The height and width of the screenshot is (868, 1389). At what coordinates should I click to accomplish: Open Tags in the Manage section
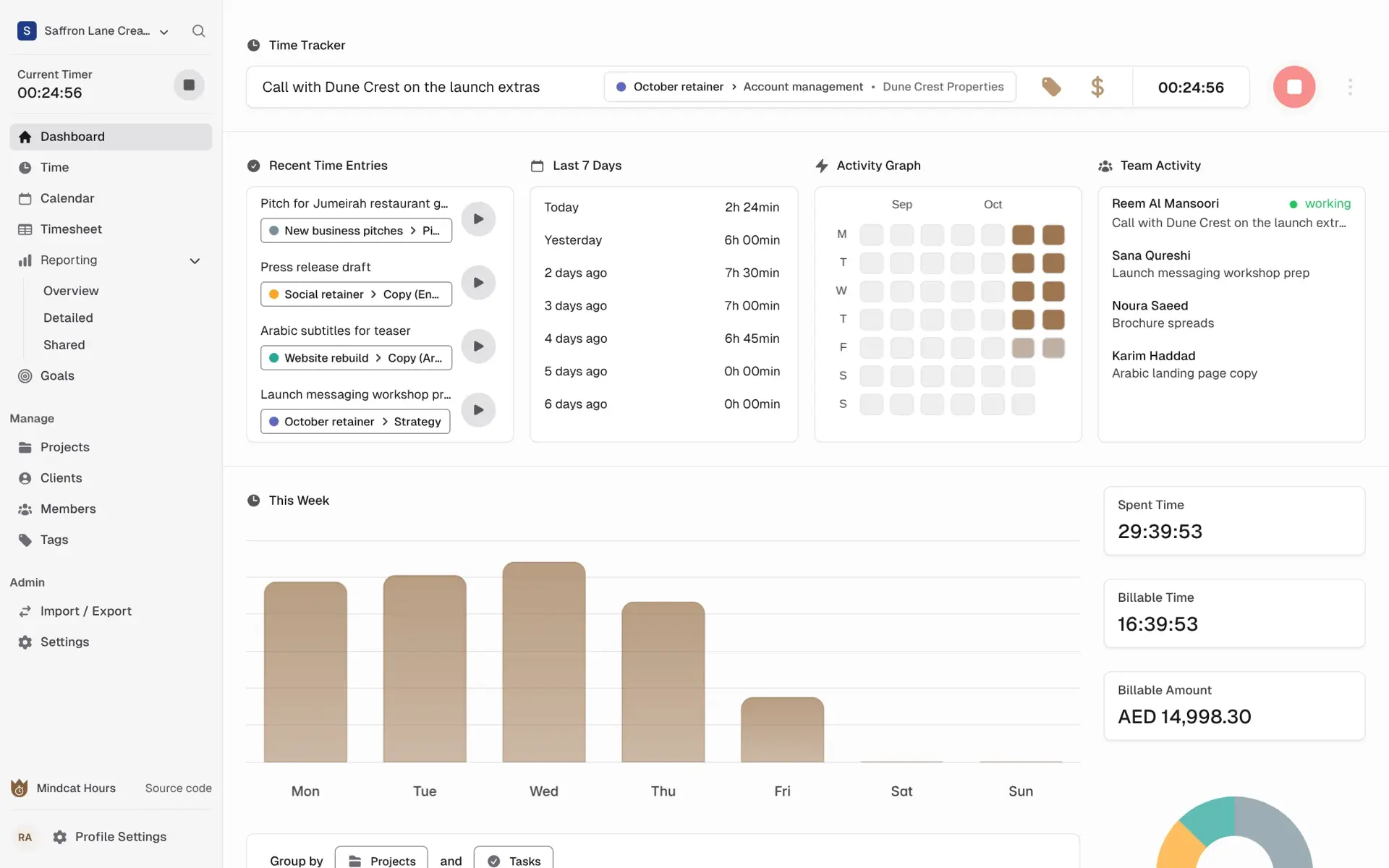click(111, 540)
